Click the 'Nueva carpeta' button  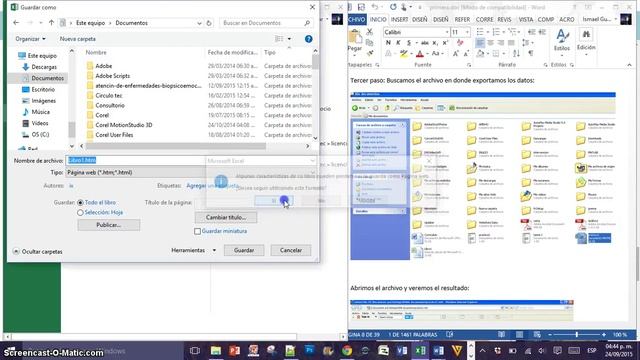78,39
